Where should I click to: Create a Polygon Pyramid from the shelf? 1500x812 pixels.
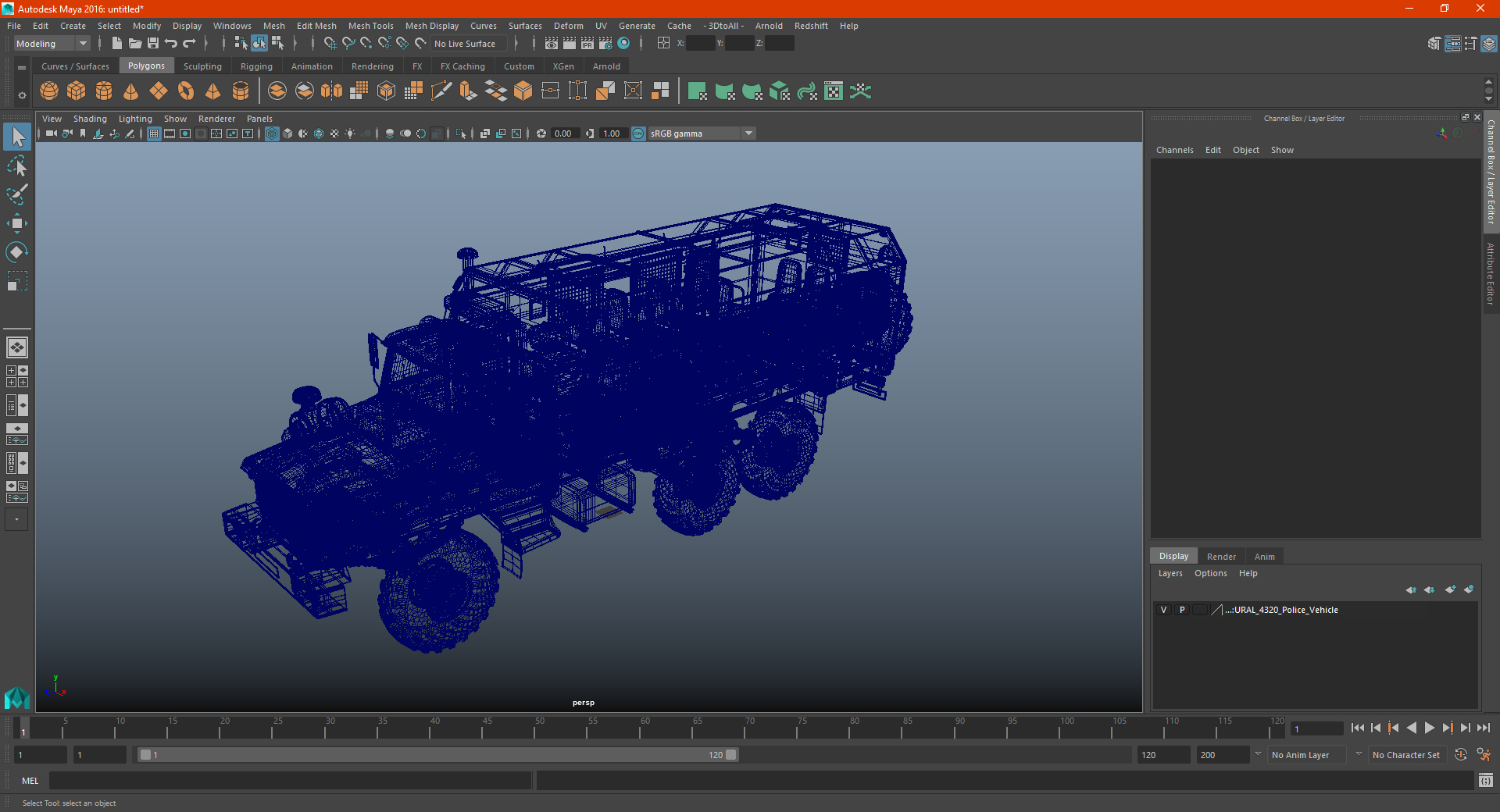(x=213, y=91)
